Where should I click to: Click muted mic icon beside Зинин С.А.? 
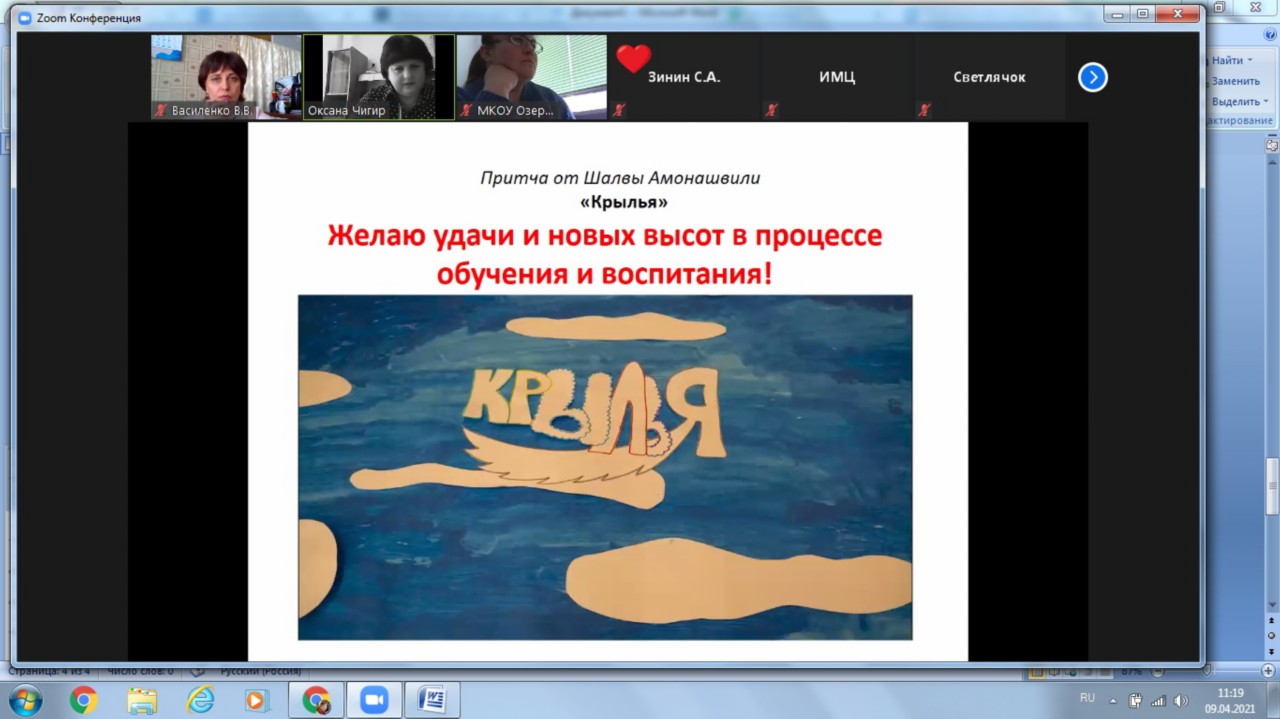(x=620, y=110)
